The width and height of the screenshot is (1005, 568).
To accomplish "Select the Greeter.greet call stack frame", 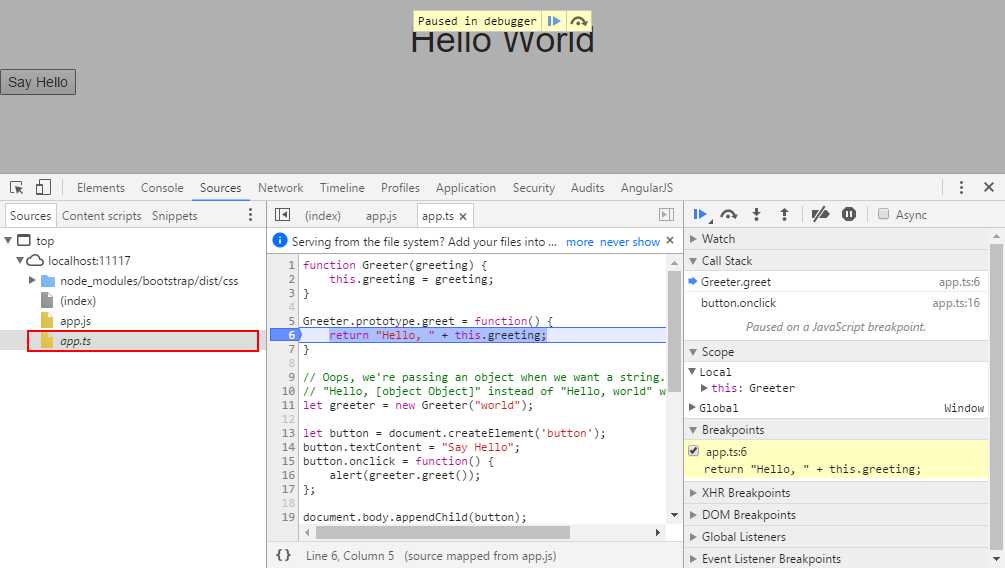I will click(x=836, y=281).
